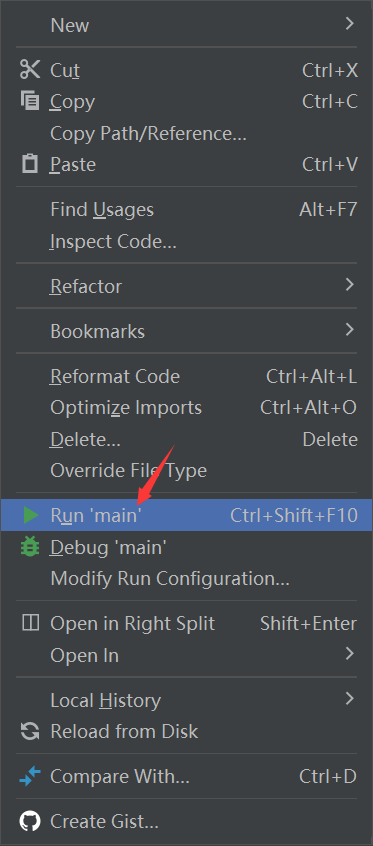
Task: Click the green Debug bug icon
Action: pos(30,547)
